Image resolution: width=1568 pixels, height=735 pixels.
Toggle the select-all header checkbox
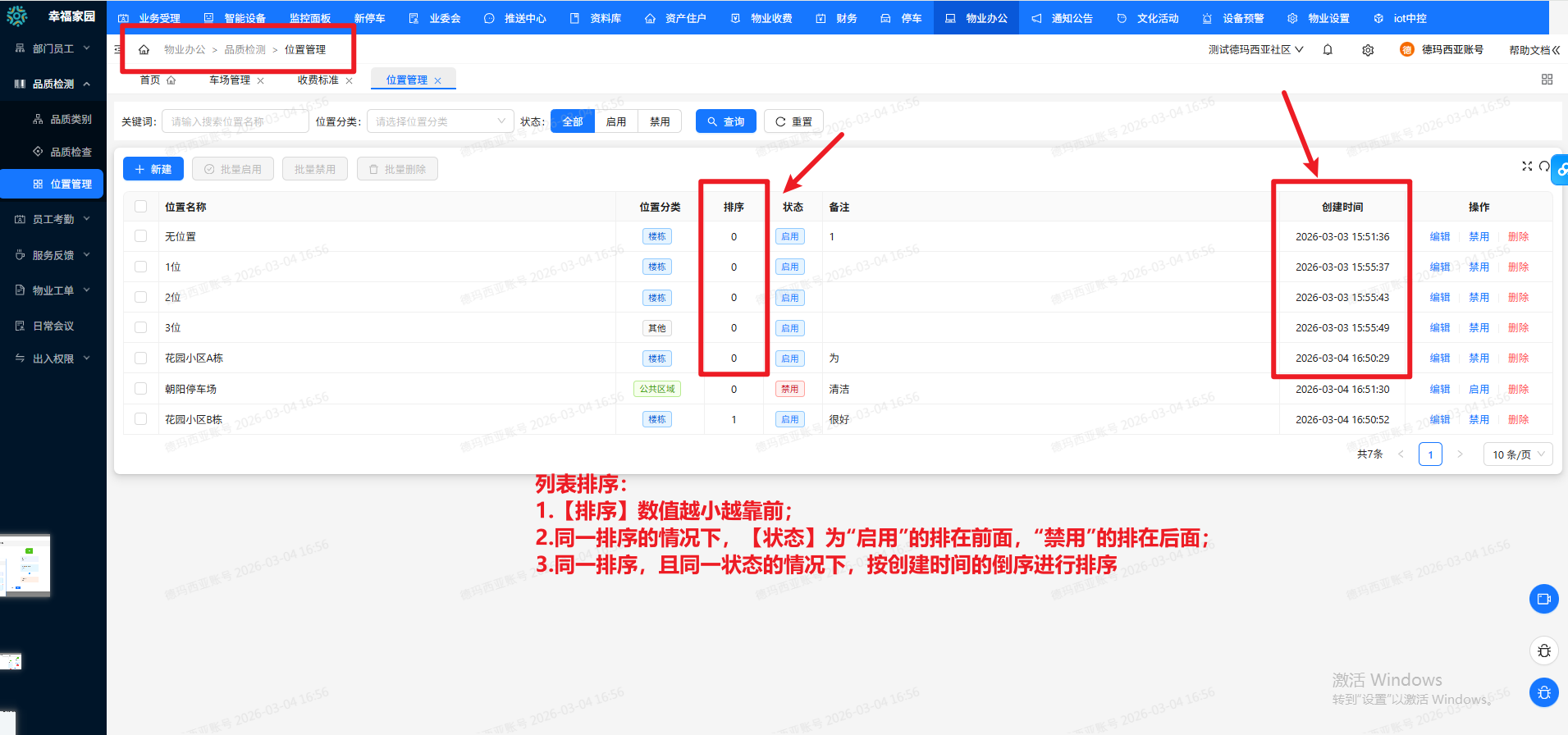click(141, 207)
